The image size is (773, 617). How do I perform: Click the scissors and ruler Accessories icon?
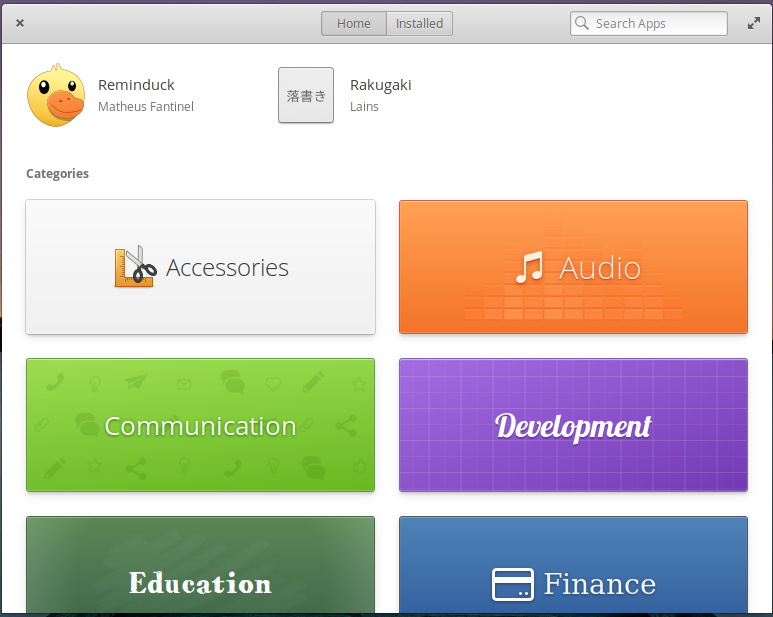pyautogui.click(x=135, y=267)
